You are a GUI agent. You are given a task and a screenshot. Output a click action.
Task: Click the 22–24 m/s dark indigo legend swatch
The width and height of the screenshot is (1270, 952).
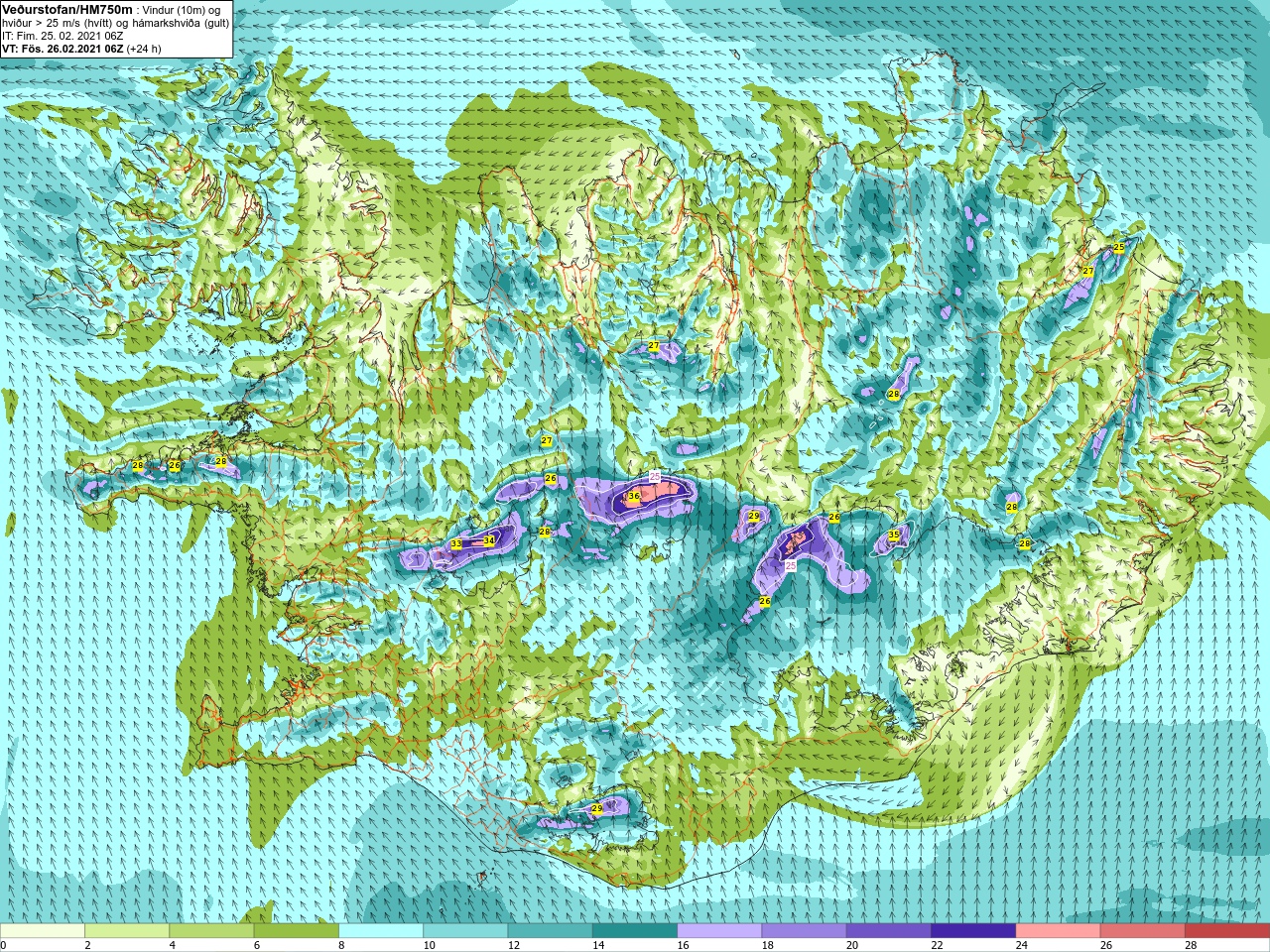coord(973,931)
